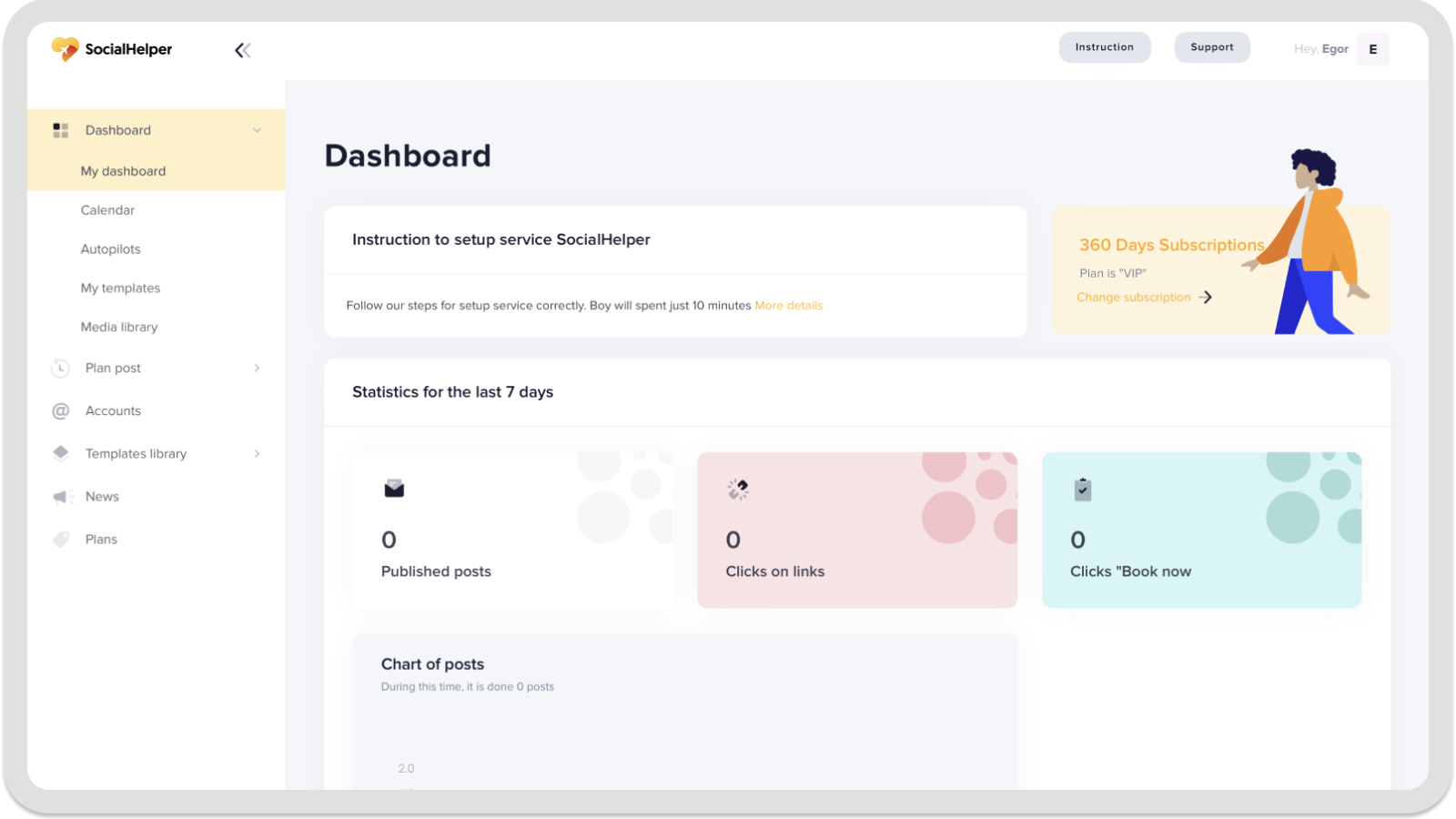
Task: Click the Instruction button
Action: (x=1105, y=47)
